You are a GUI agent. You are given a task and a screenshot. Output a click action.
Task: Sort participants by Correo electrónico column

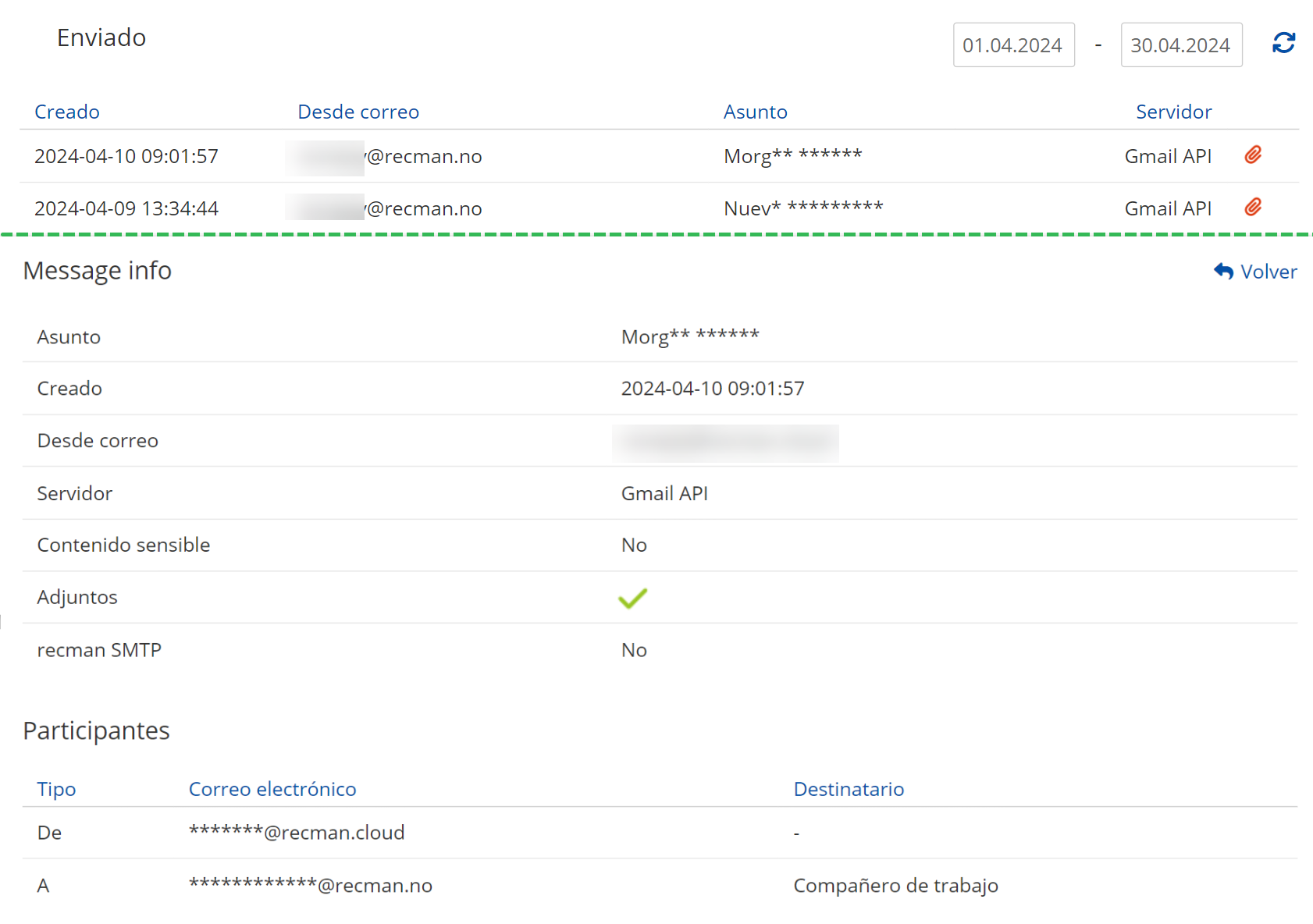point(272,789)
